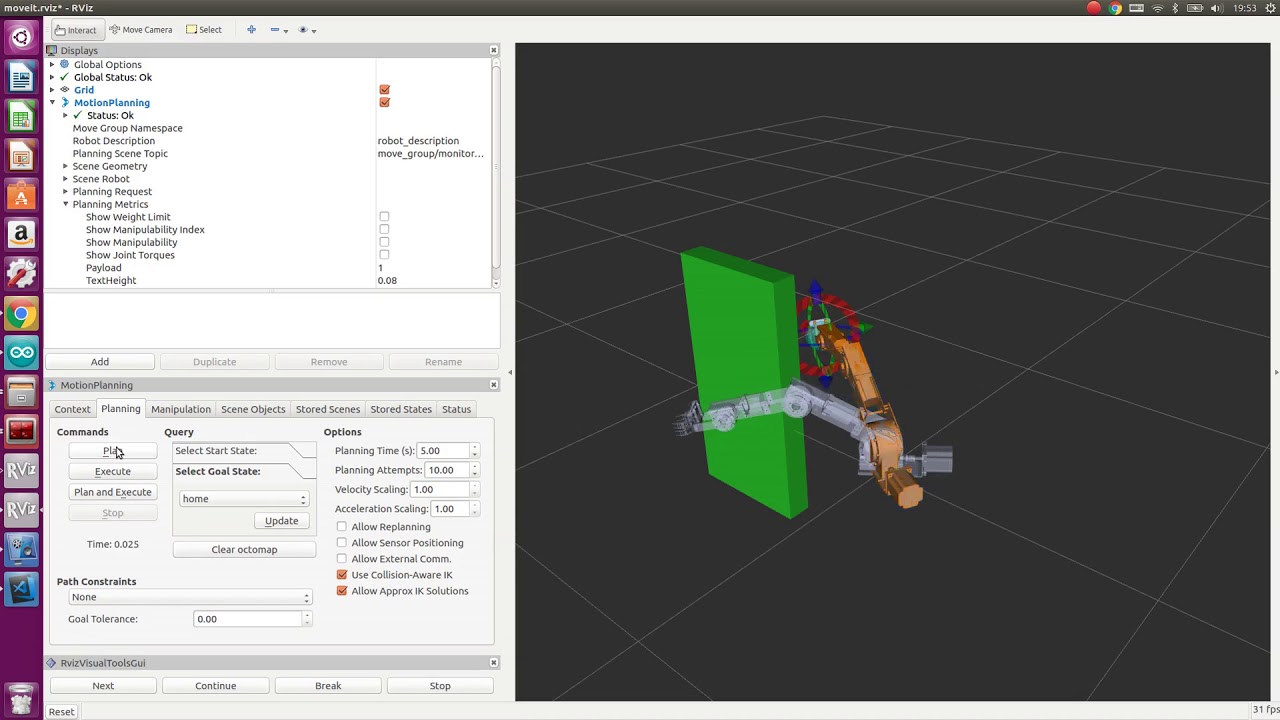Open LibreOffice Calc from the dock
Viewport: 1280px width, 720px height.
click(x=21, y=117)
